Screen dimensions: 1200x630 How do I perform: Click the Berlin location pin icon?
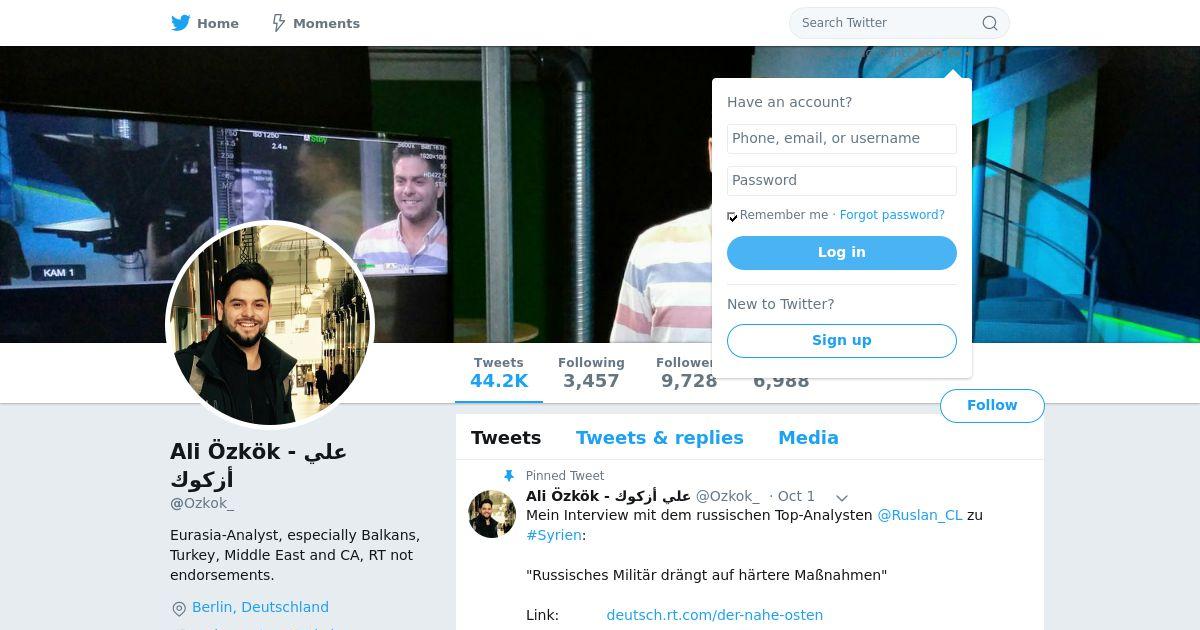(x=179, y=609)
